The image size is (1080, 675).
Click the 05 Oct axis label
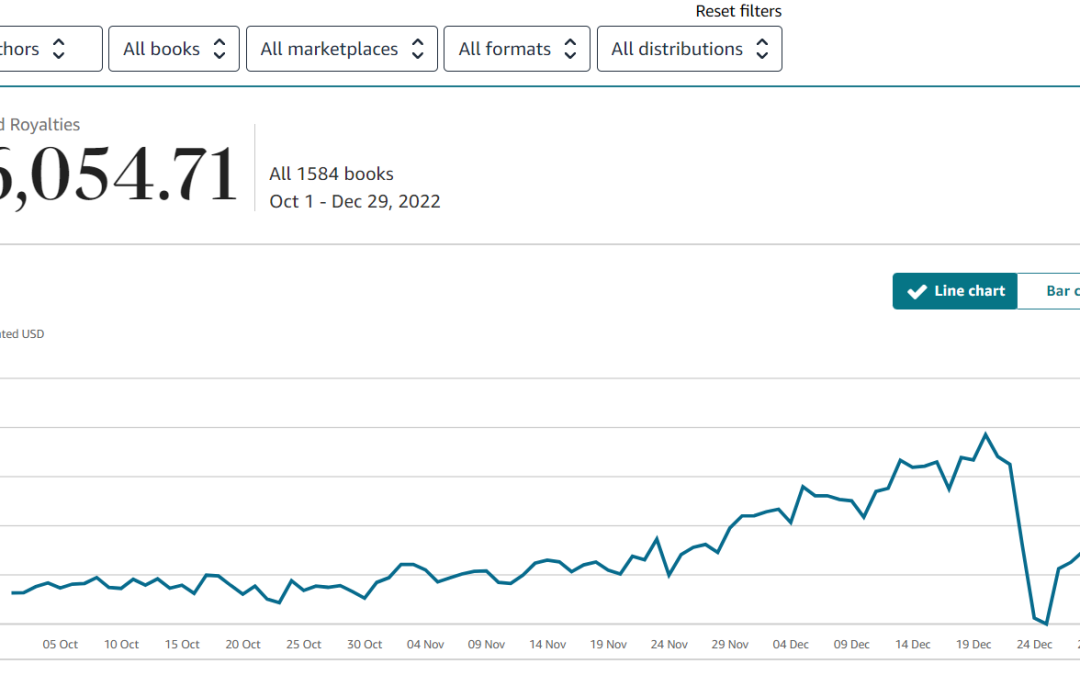click(59, 644)
